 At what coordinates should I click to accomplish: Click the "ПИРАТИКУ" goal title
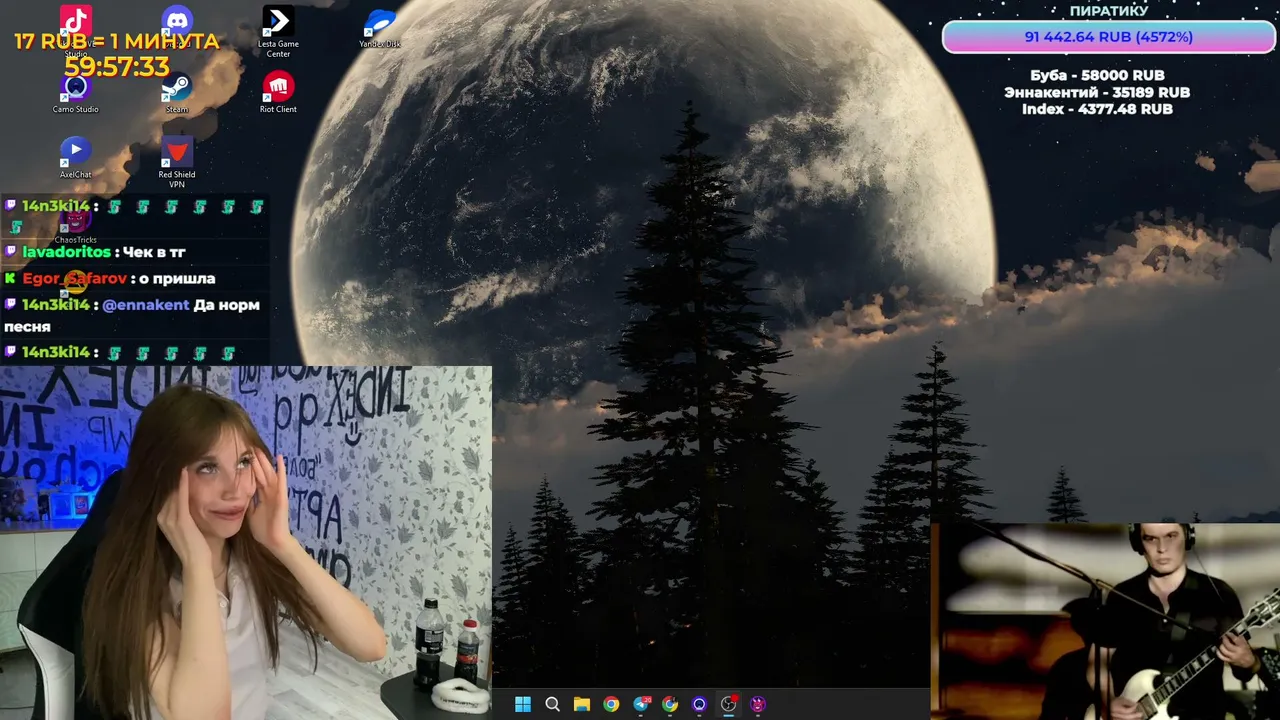coord(1109,11)
